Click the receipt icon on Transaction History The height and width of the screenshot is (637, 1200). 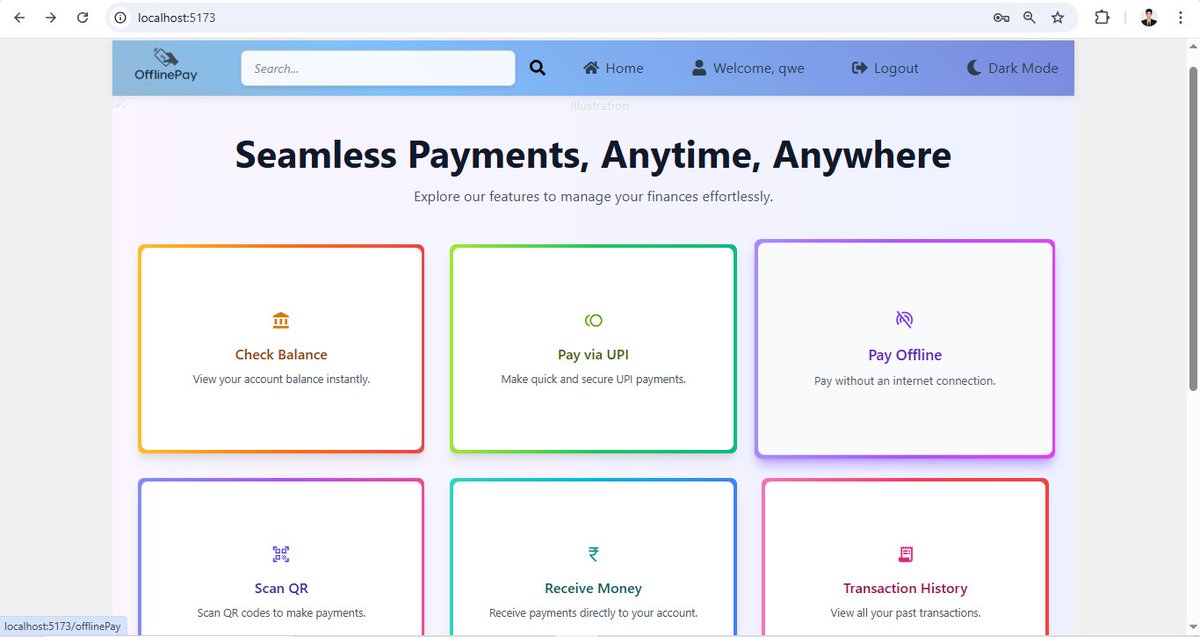[x=905, y=554]
